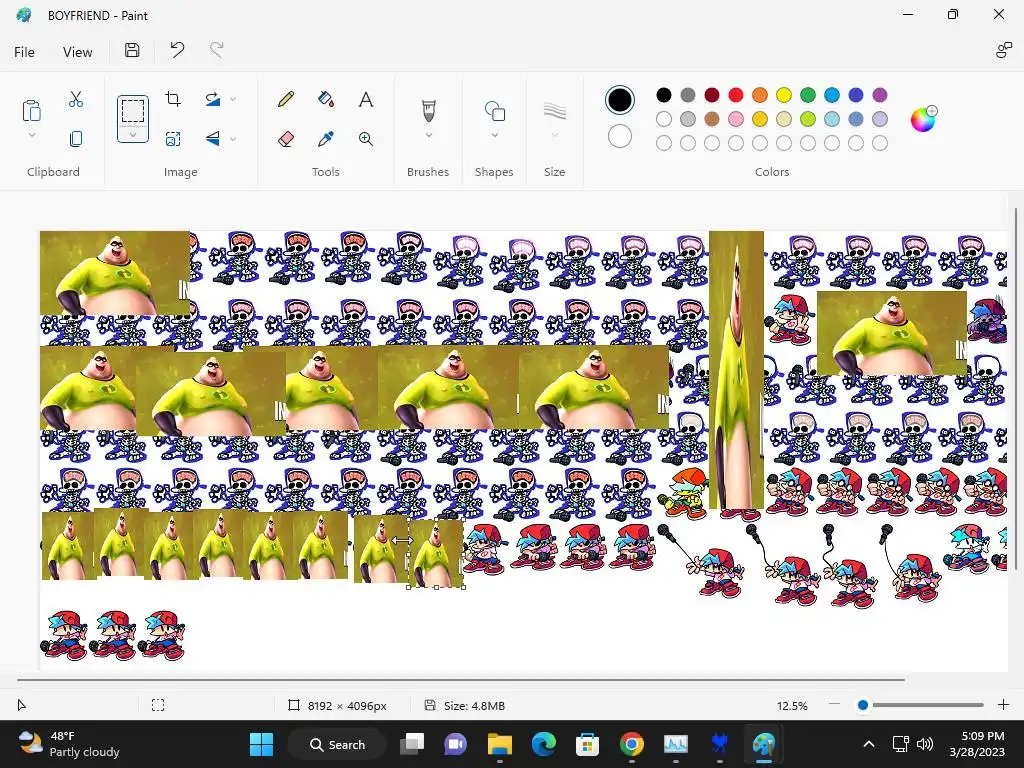Select the Text tool

click(366, 99)
